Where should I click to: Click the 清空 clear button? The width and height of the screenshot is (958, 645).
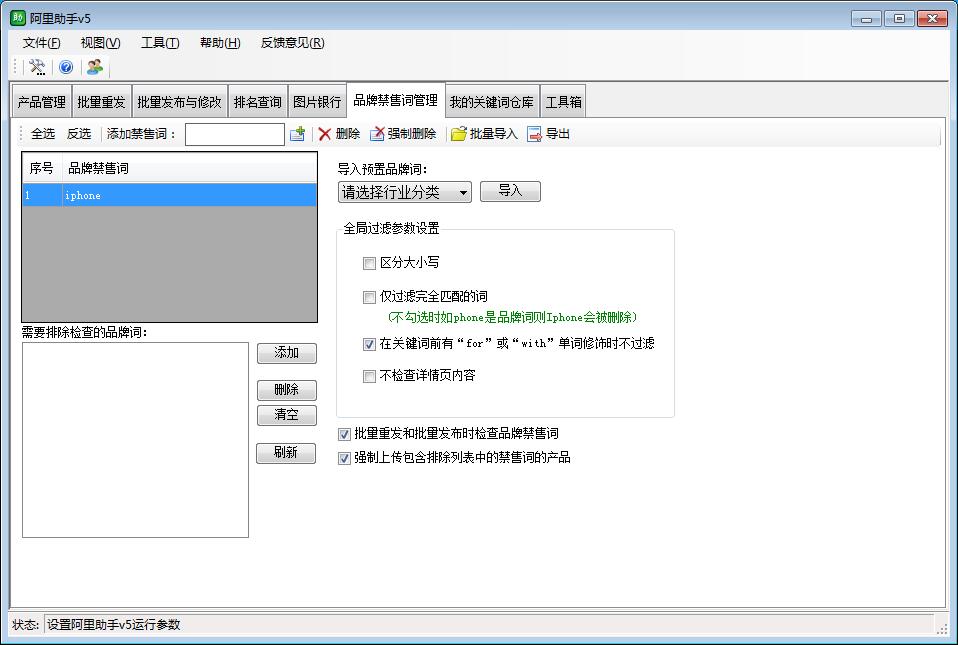[287, 415]
